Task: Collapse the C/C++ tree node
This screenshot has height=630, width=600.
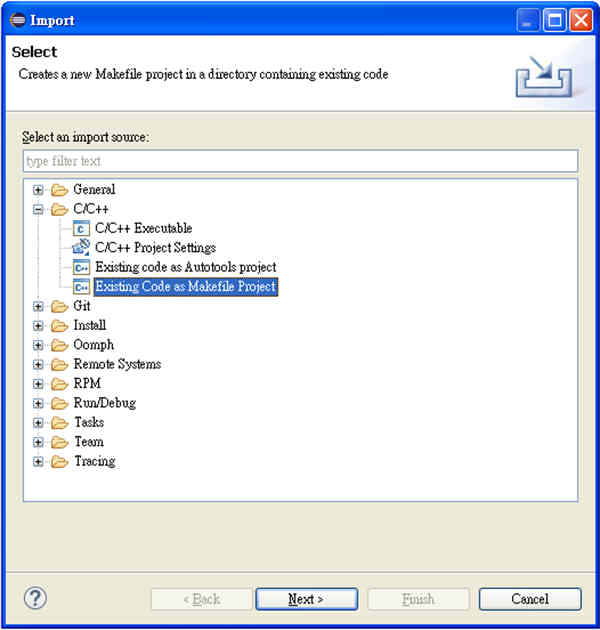Action: [x=38, y=209]
